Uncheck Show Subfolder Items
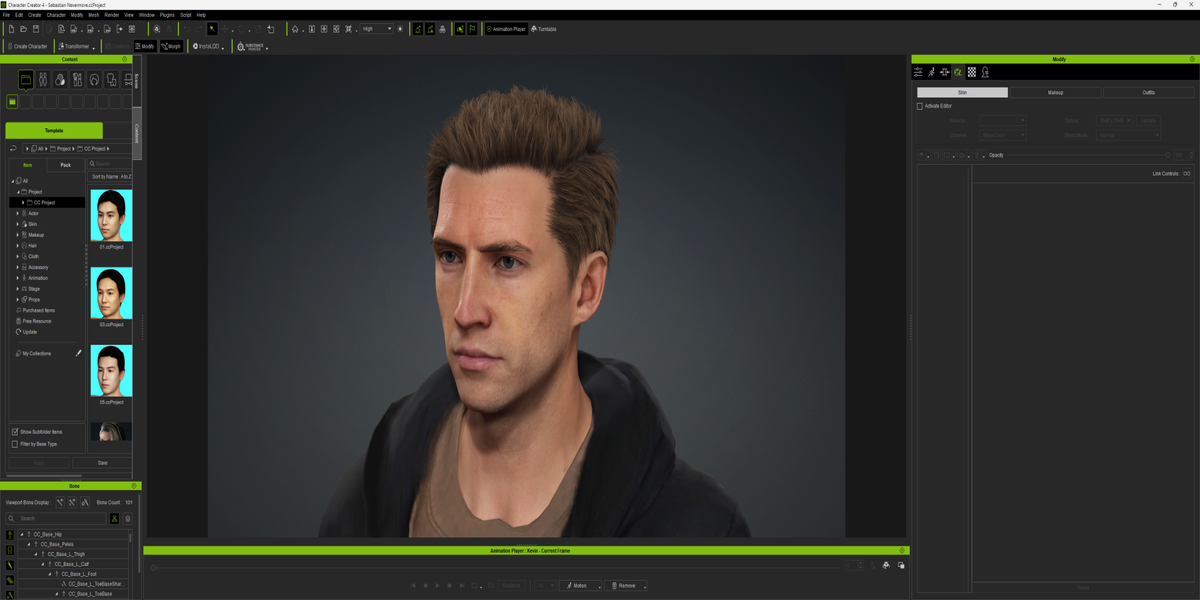Image resolution: width=1200 pixels, height=600 pixels. click(x=15, y=432)
